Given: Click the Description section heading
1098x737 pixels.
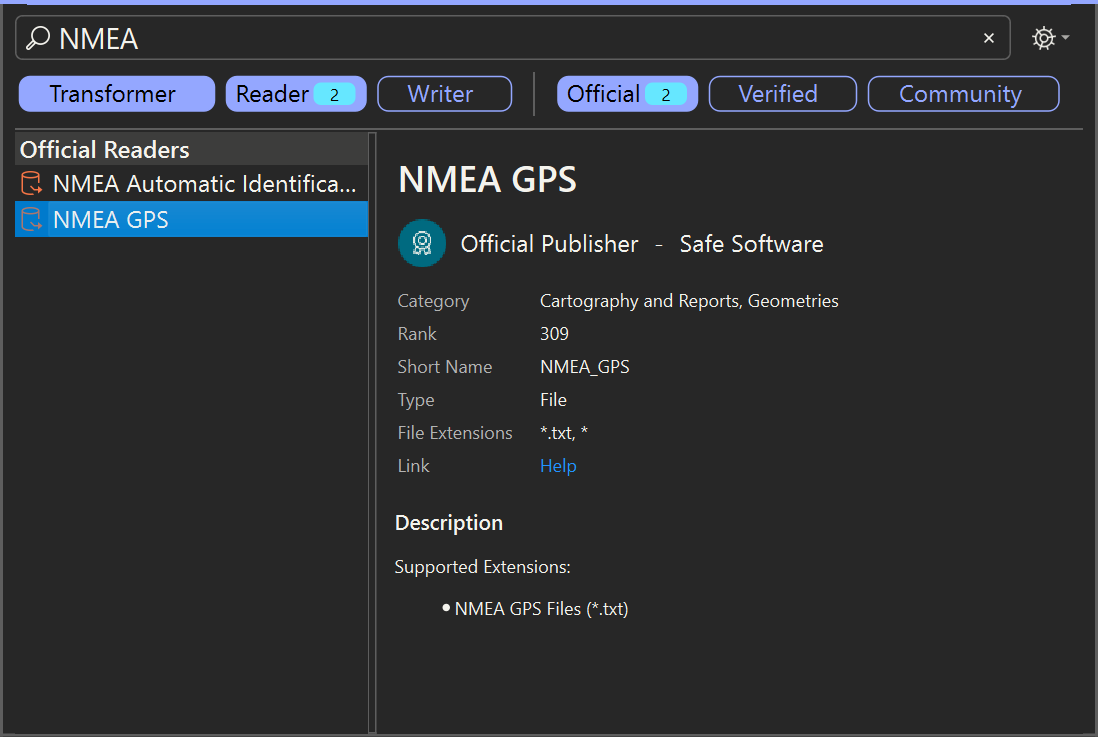Looking at the screenshot, I should (x=449, y=523).
